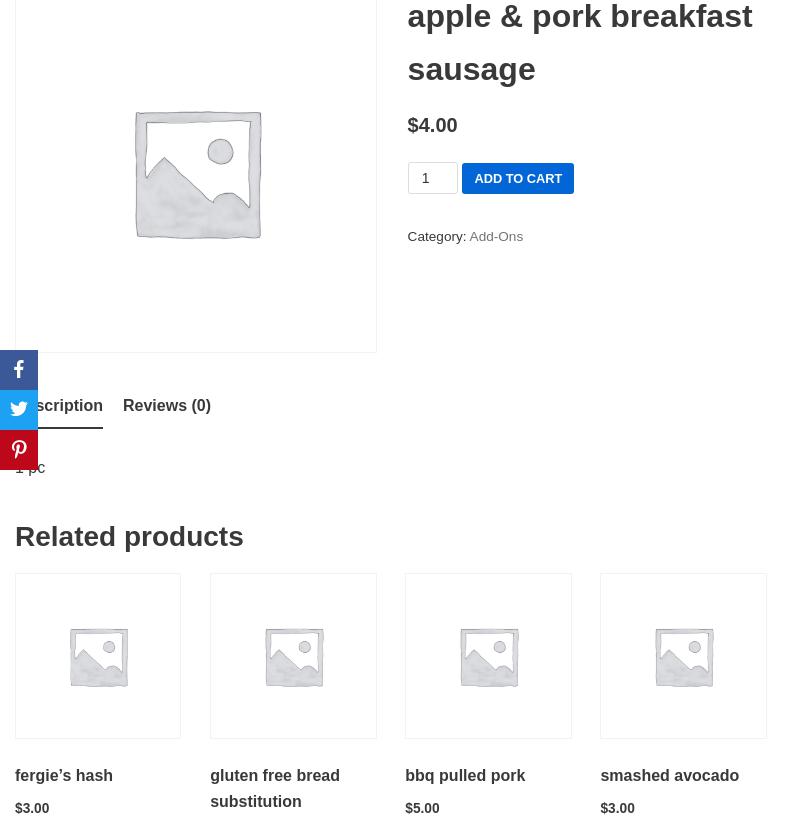Open the gluten free bread substitution image
The height and width of the screenshot is (820, 785).
click(x=293, y=656)
